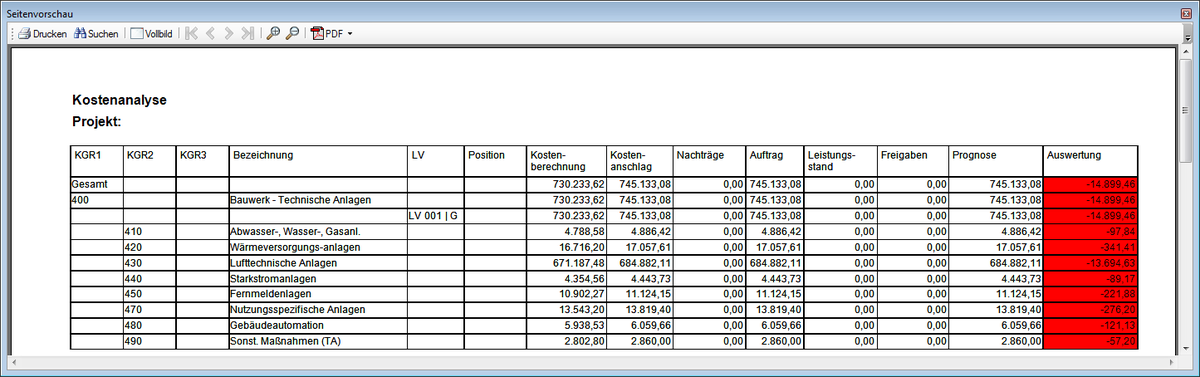Zoom in with the magnifier plus icon
This screenshot has height=377, width=1200.
point(273,33)
